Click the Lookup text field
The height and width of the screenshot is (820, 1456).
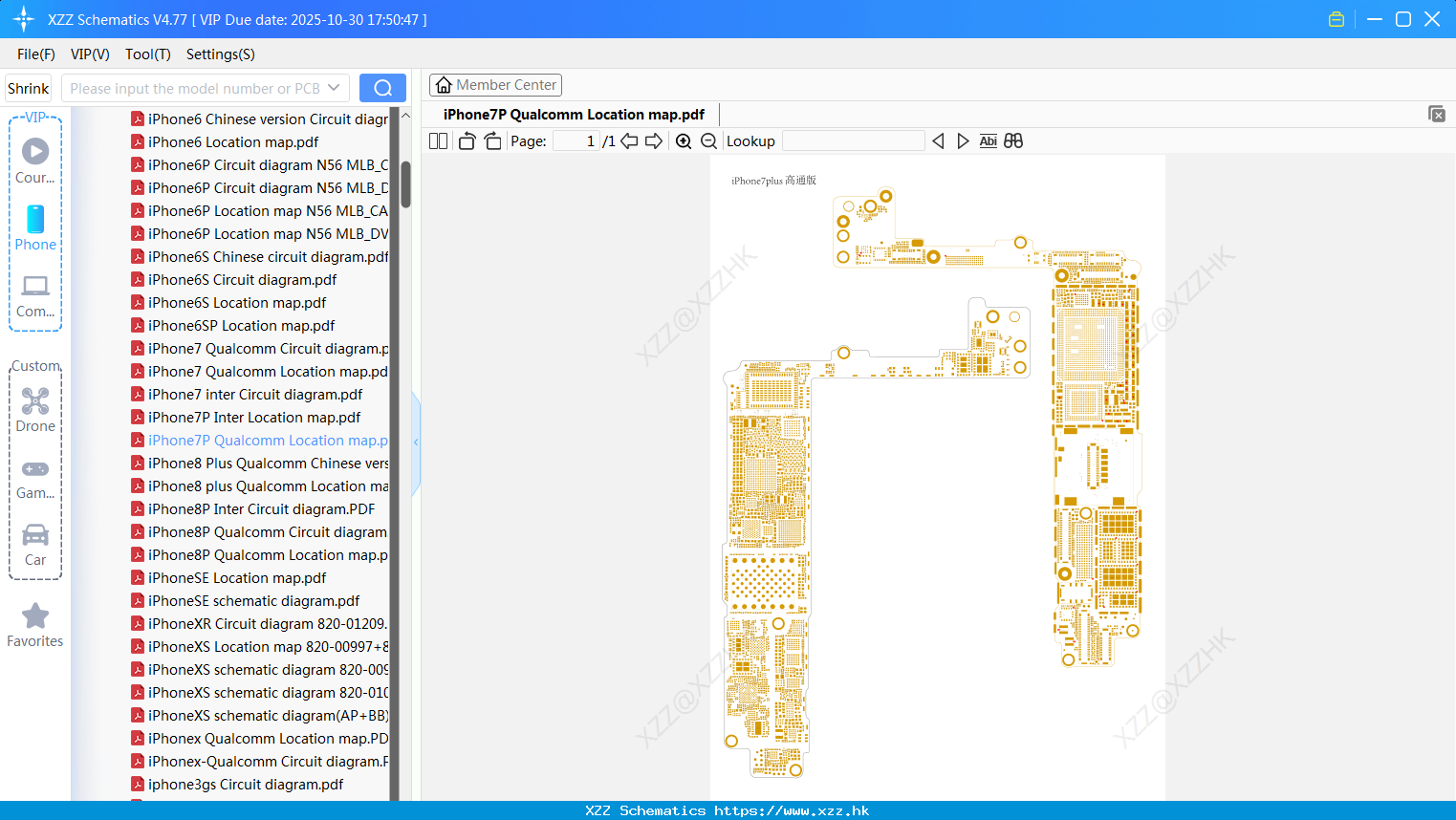pyautogui.click(x=853, y=141)
